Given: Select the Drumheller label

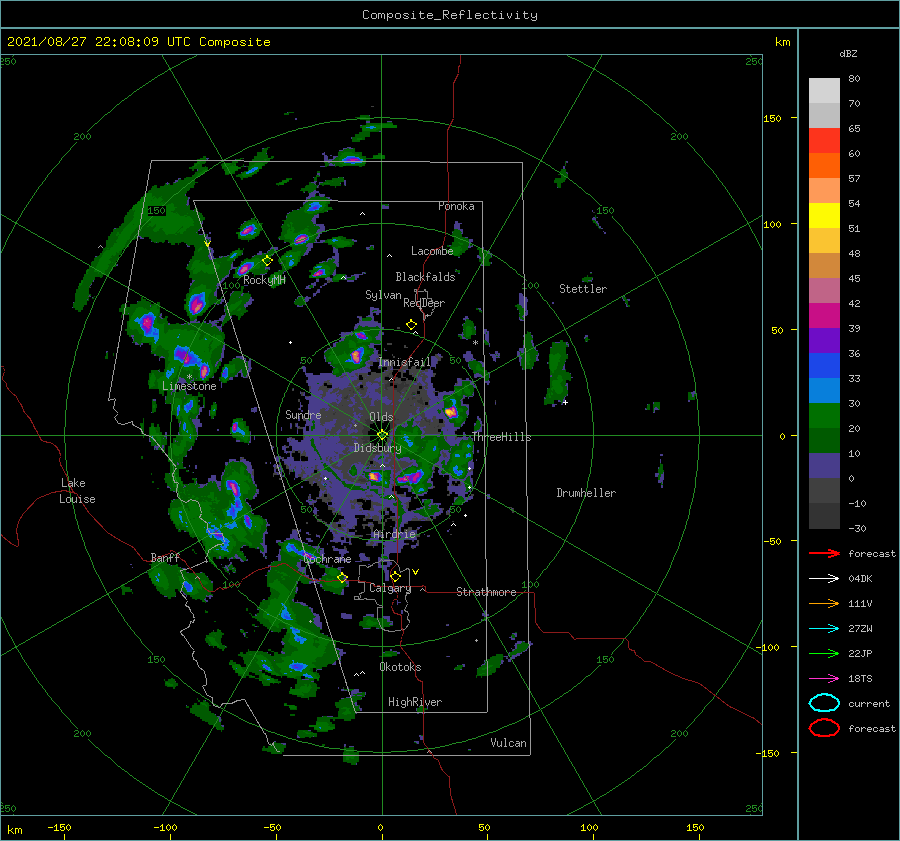Looking at the screenshot, I should point(586,493).
